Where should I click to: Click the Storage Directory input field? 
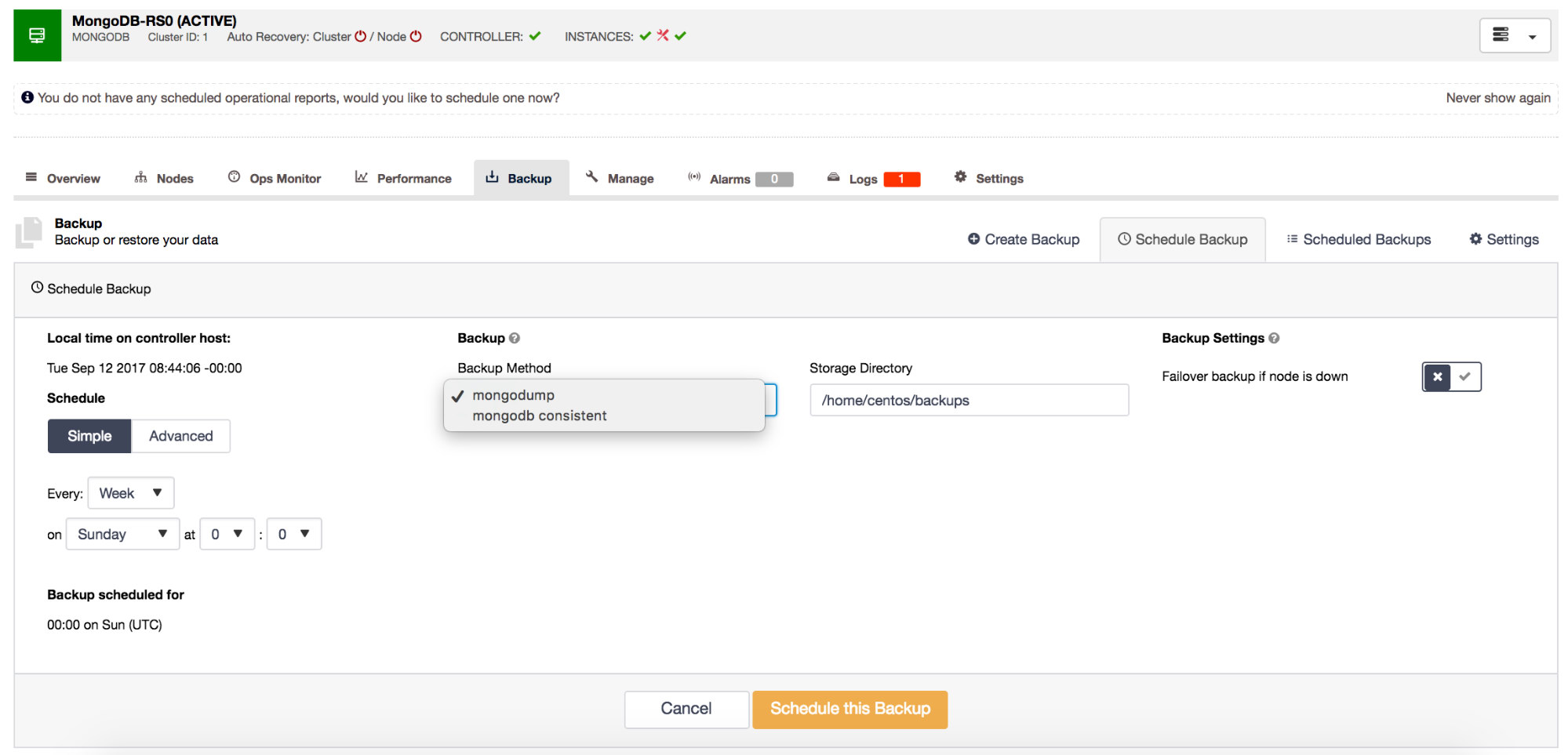[969, 400]
